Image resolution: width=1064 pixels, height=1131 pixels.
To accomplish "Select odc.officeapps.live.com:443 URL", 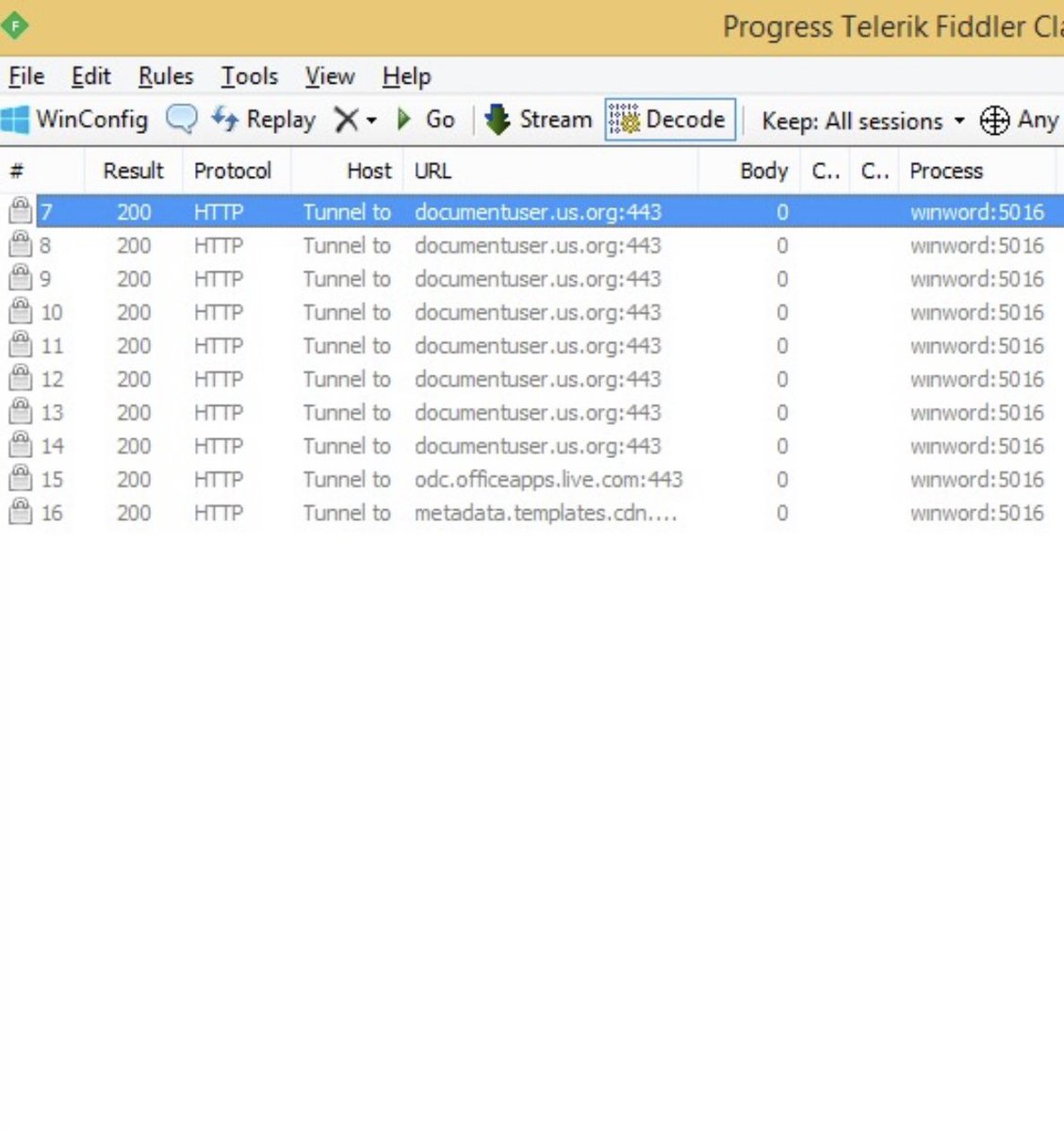I will tap(548, 480).
